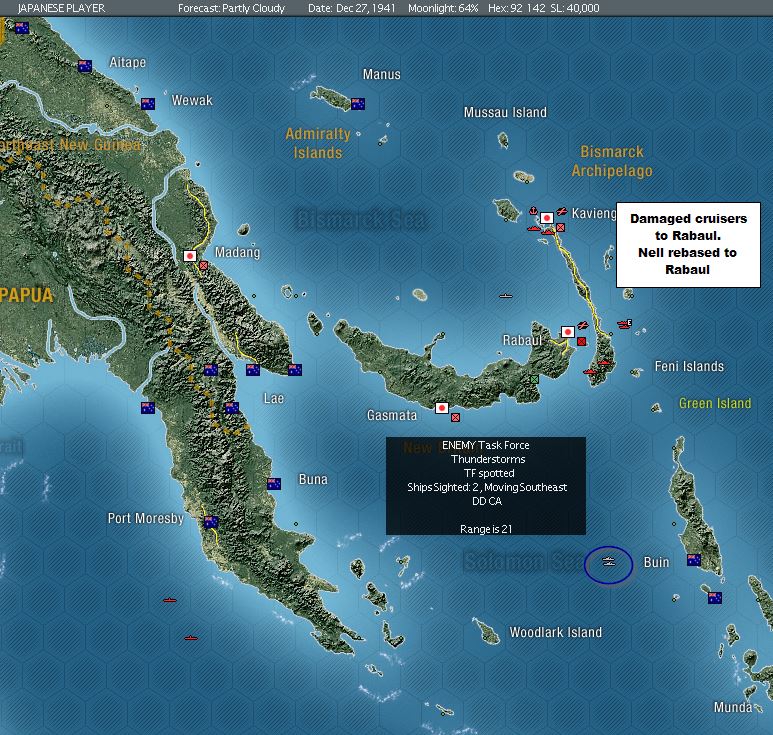Click the Manus map label
The height and width of the screenshot is (735, 773).
click(382, 74)
